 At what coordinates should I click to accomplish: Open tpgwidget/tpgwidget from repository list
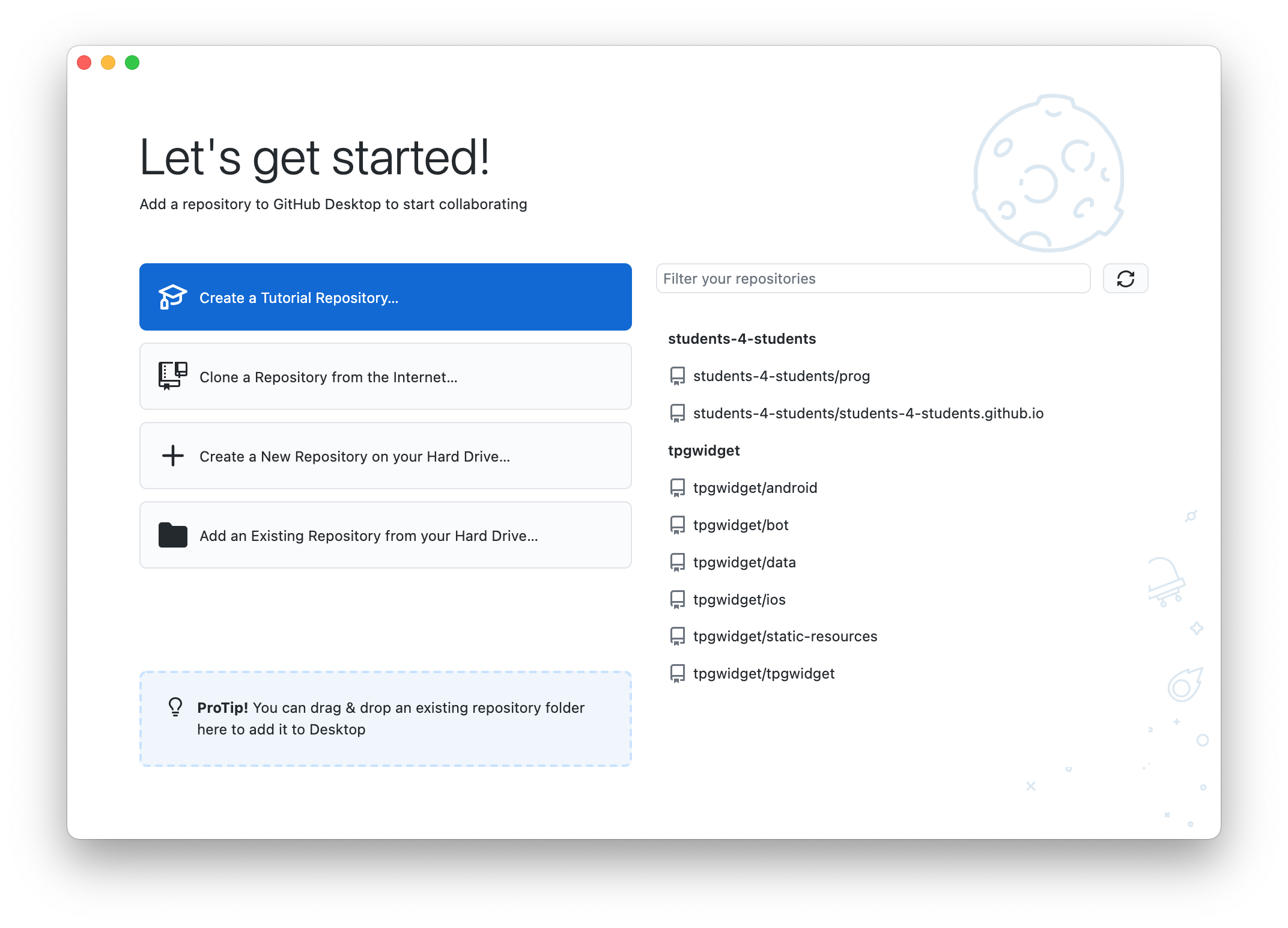[763, 674]
